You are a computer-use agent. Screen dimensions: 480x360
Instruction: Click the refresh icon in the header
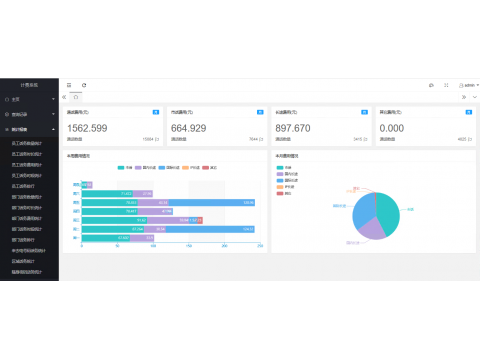pos(84,85)
